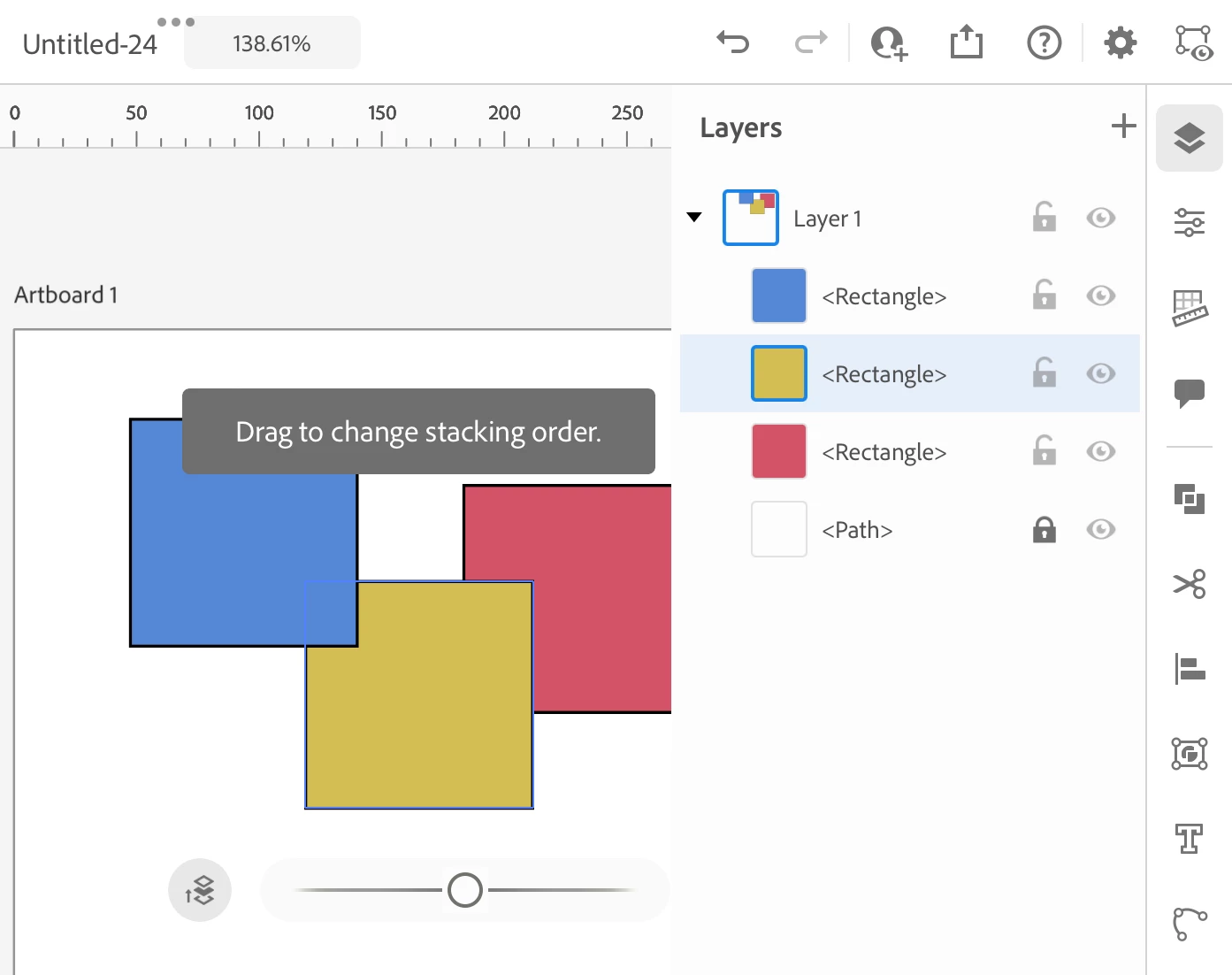The width and height of the screenshot is (1232, 975).
Task: Click the Untitled-24 document title
Action: tap(89, 44)
